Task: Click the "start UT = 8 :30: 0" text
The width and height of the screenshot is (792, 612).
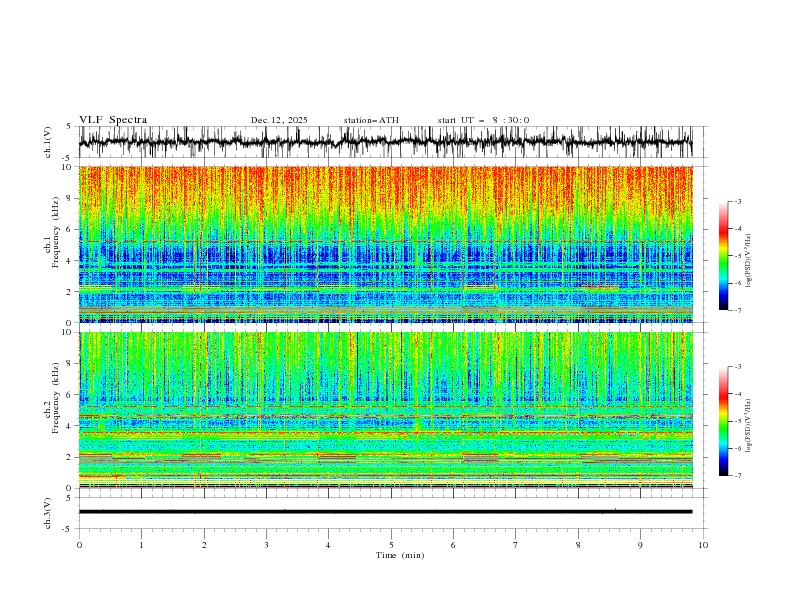Action: 483,120
